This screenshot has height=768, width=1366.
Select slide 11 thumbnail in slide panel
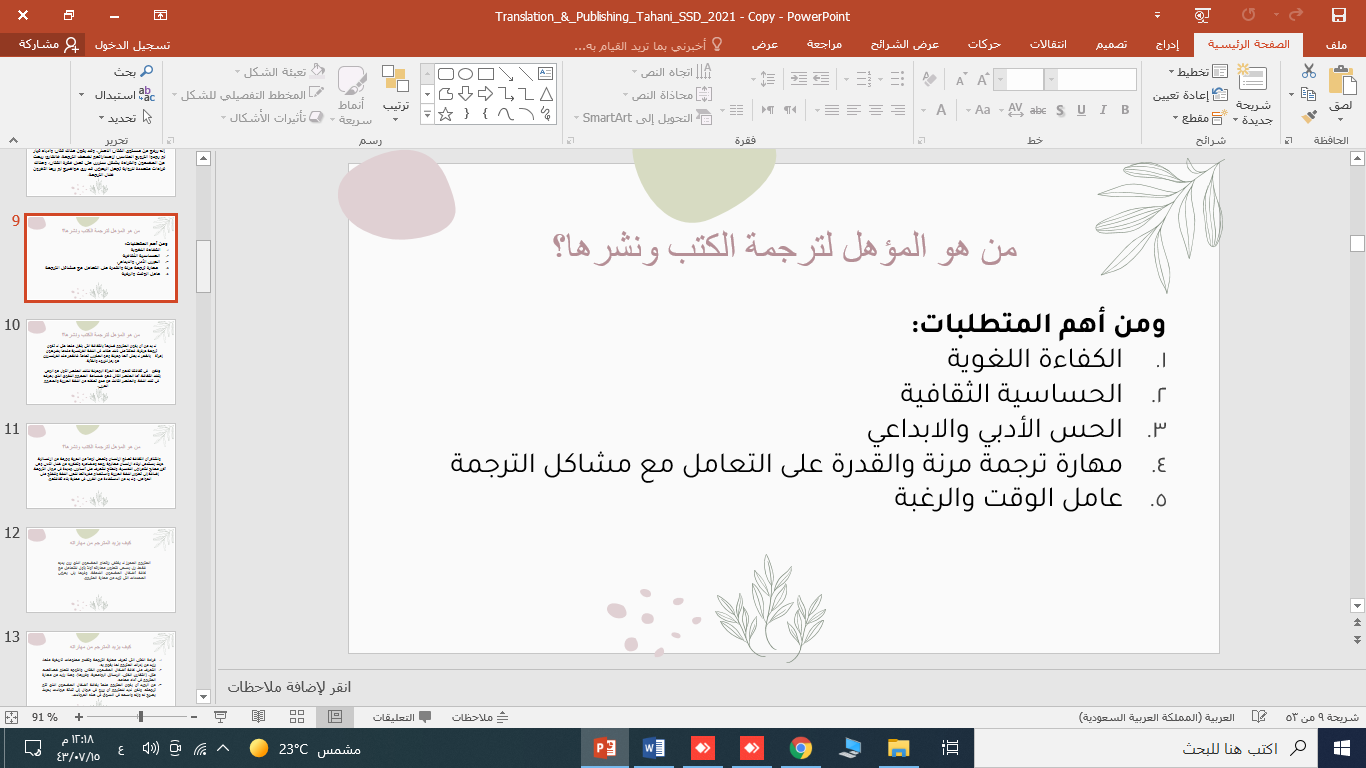[101, 465]
